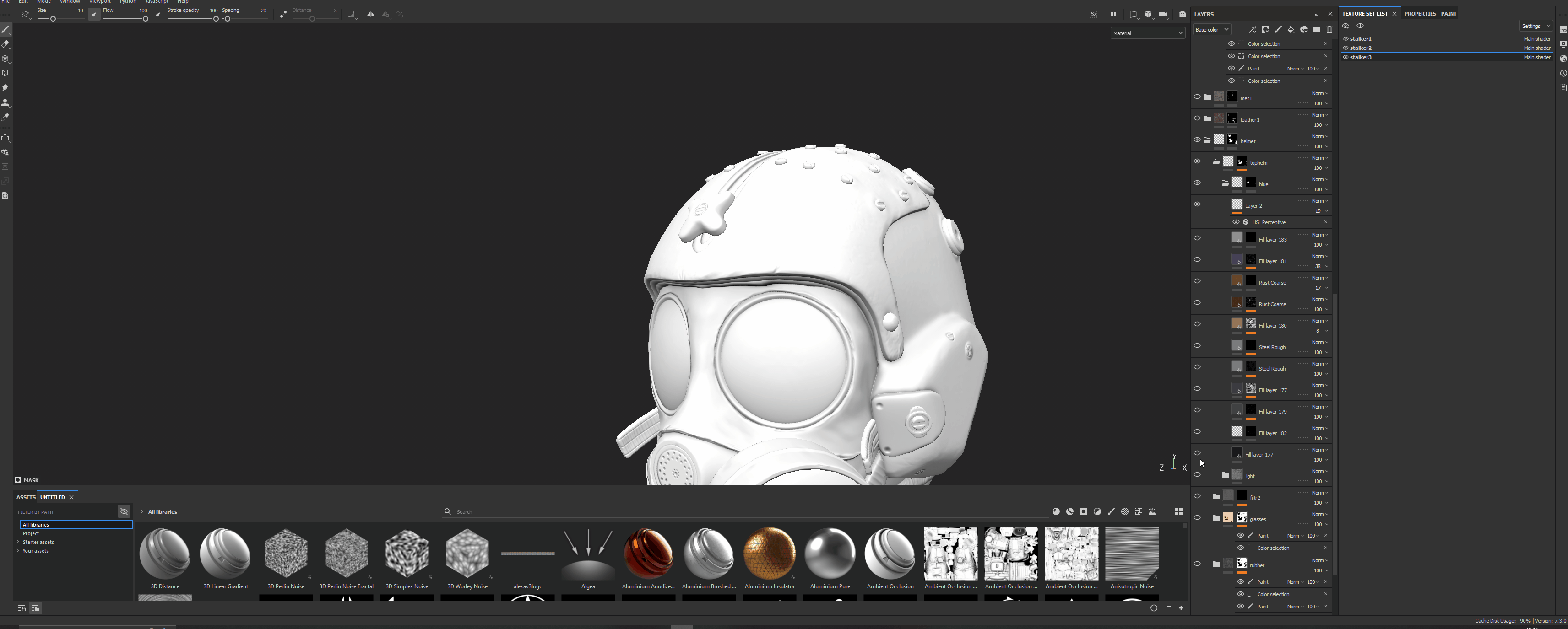This screenshot has width=1568, height=629.
Task: Open the Base color channel dropdown
Action: pos(1211,29)
